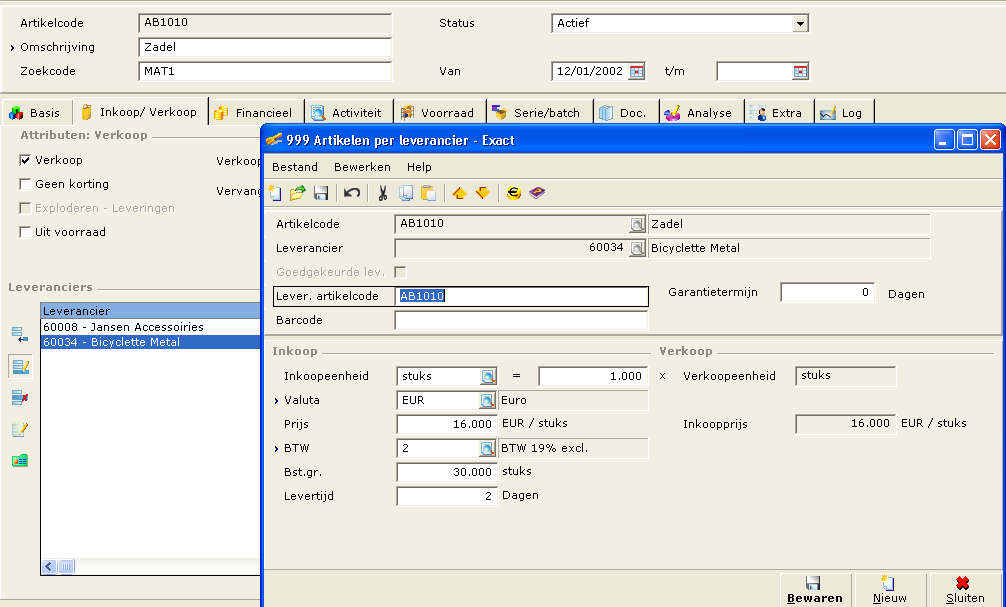Image resolution: width=1006 pixels, height=607 pixels.
Task: Open the Analyse tab
Action: tap(700, 112)
